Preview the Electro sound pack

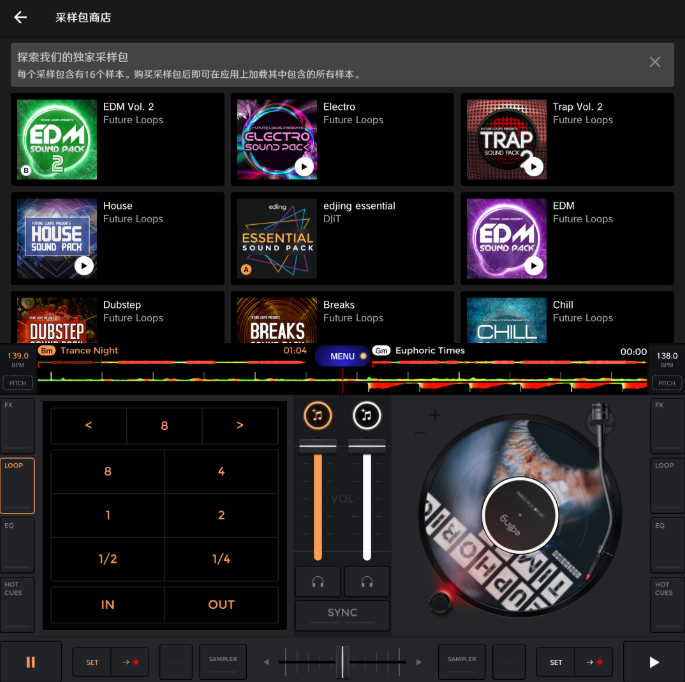(x=304, y=167)
